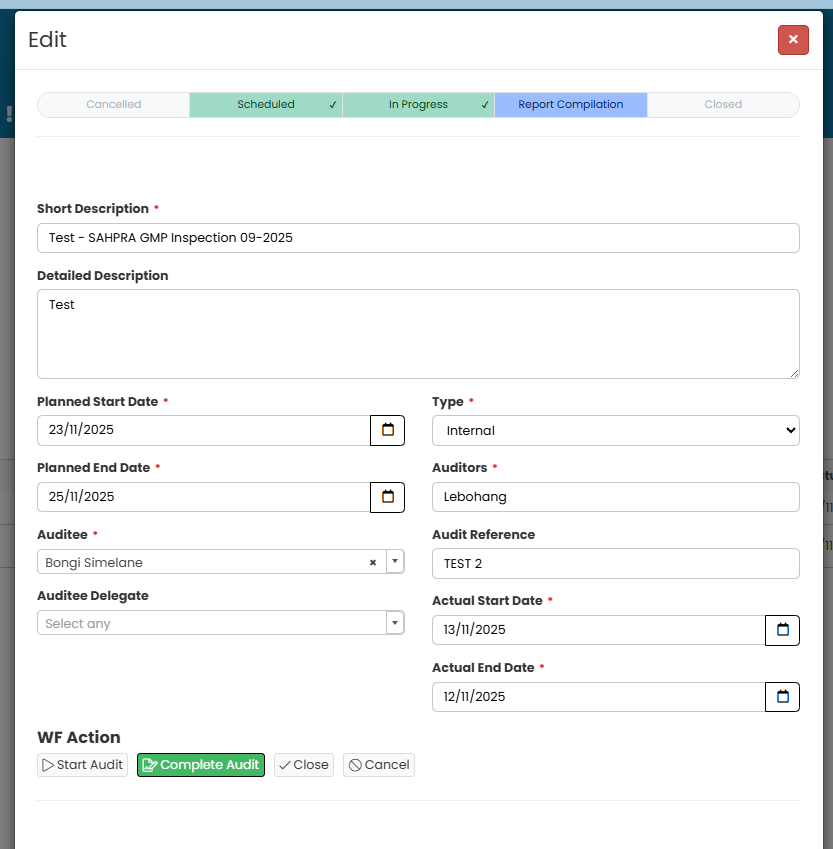This screenshot has width=833, height=849.
Task: Select the Cancelled status stage
Action: point(113,105)
